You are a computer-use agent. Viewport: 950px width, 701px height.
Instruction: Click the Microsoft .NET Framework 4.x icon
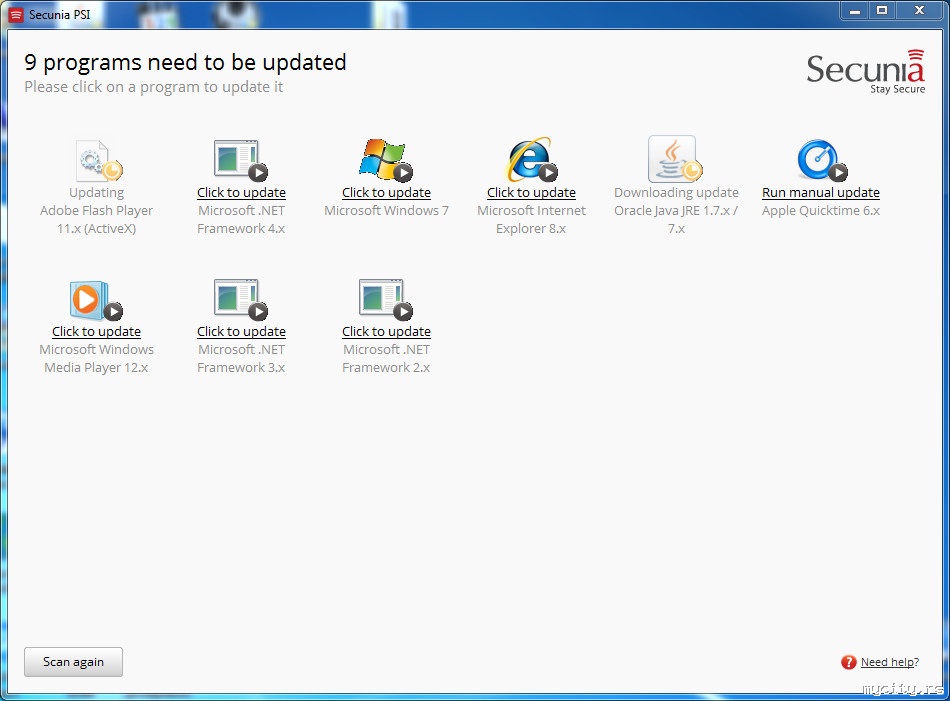tap(241, 161)
